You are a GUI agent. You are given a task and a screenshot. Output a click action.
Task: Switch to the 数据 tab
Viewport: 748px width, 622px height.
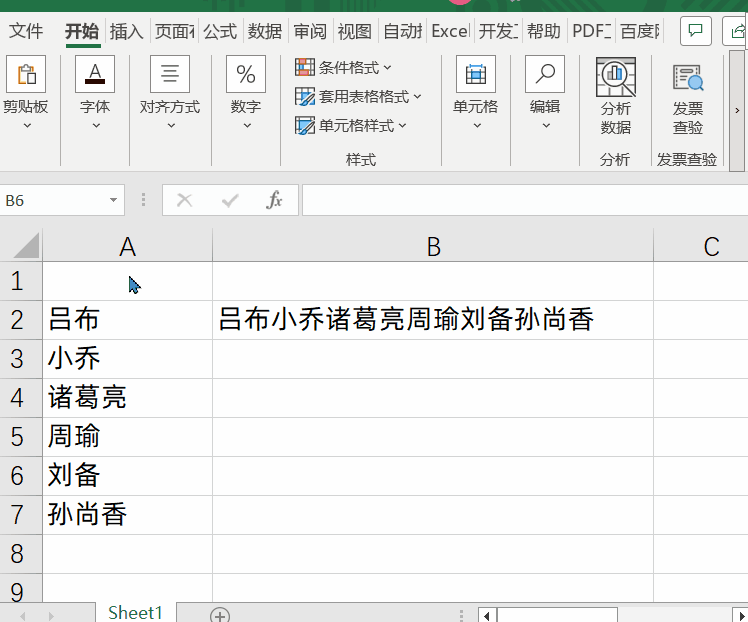click(x=265, y=31)
